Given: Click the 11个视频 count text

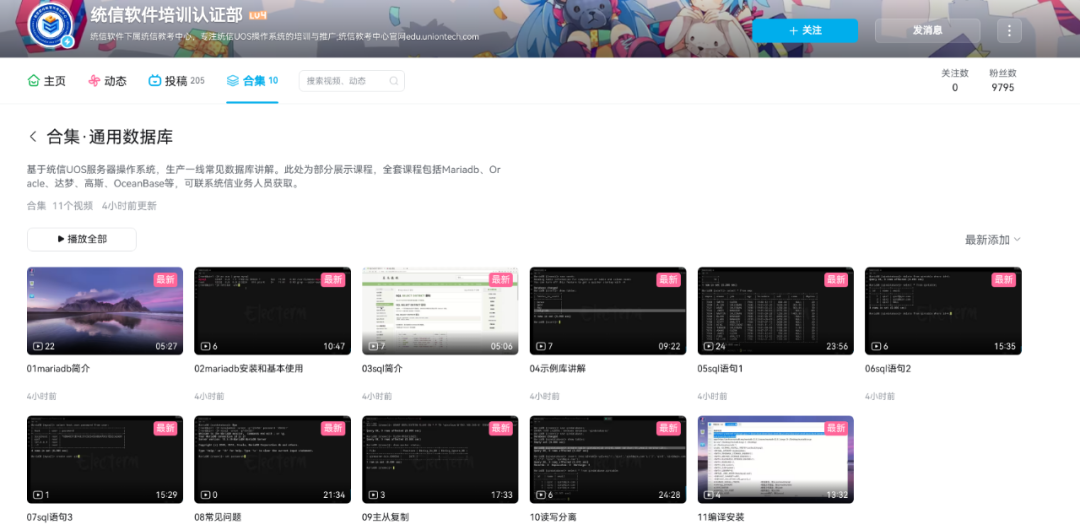Looking at the screenshot, I should [x=72, y=205].
